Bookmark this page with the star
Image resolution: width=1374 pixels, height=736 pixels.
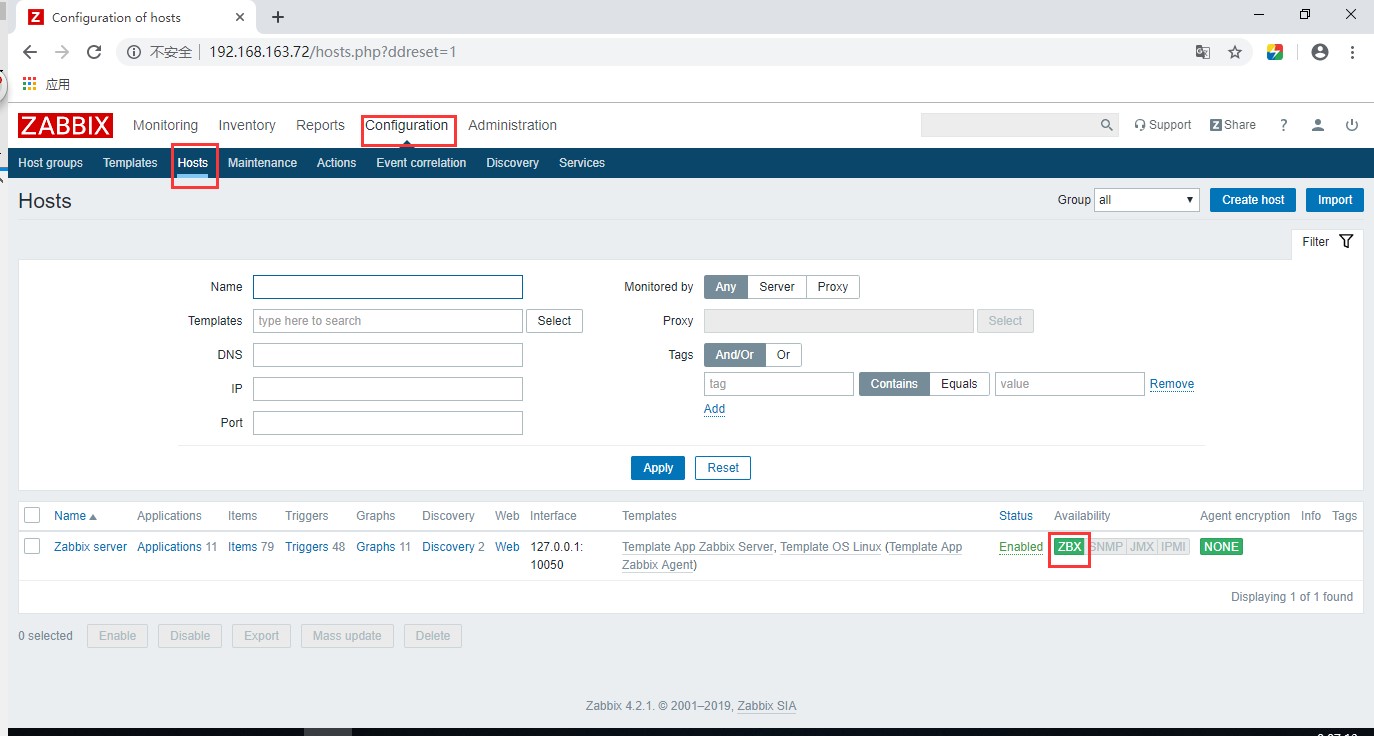click(1235, 52)
